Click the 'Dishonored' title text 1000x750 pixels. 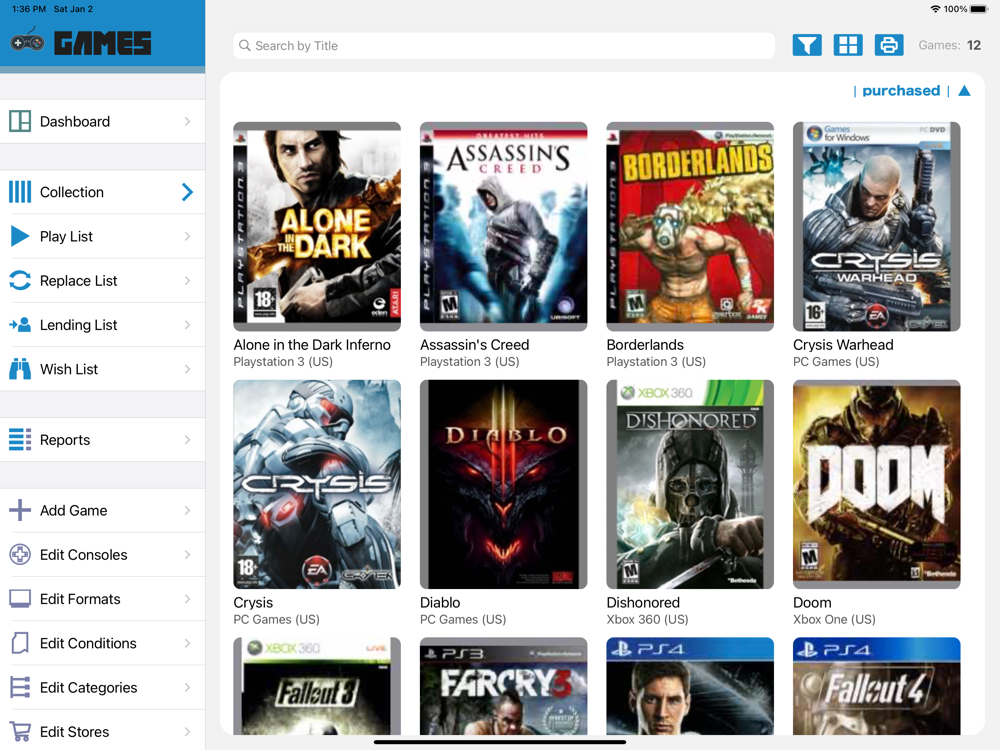643,603
